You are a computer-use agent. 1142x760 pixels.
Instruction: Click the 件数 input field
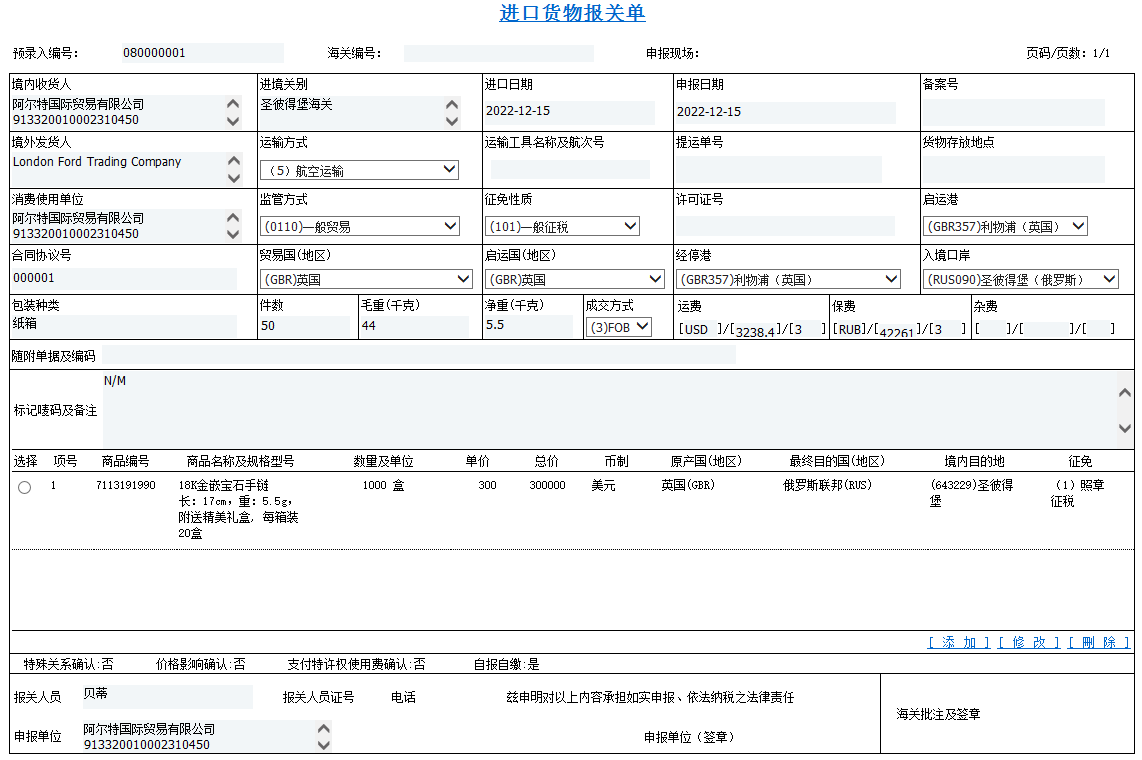[x=305, y=326]
